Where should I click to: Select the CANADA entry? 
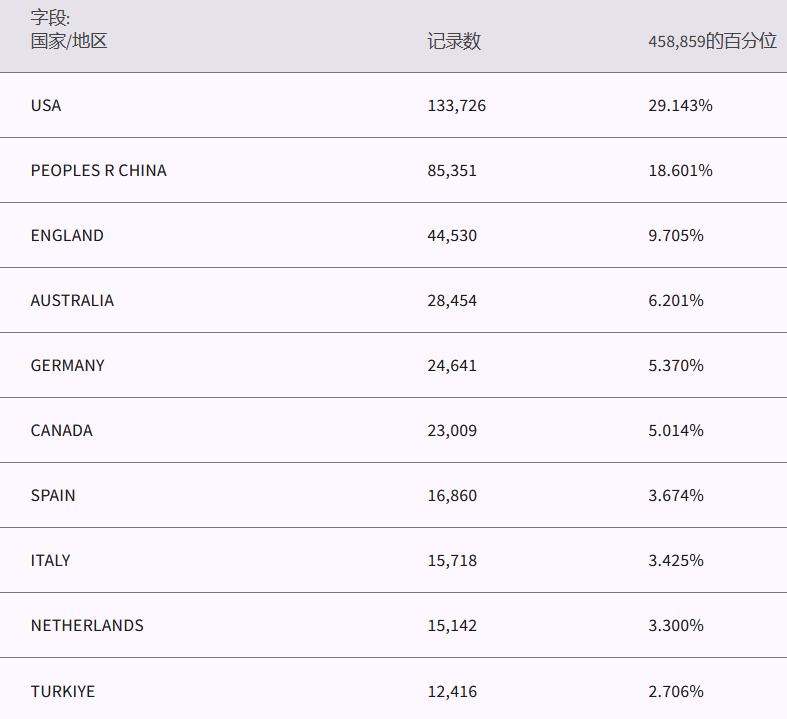coord(62,430)
